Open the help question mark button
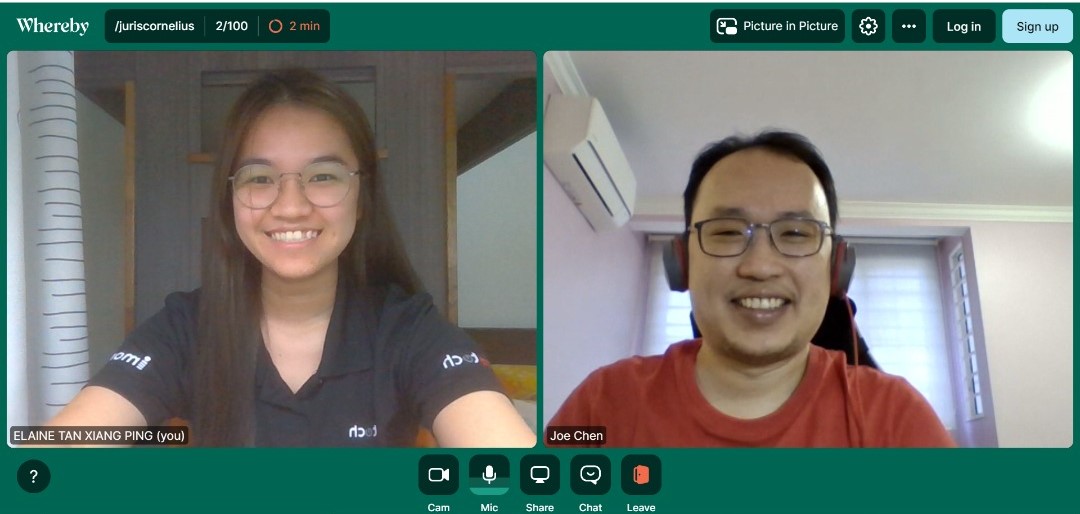The height and width of the screenshot is (514, 1080). coord(33,477)
